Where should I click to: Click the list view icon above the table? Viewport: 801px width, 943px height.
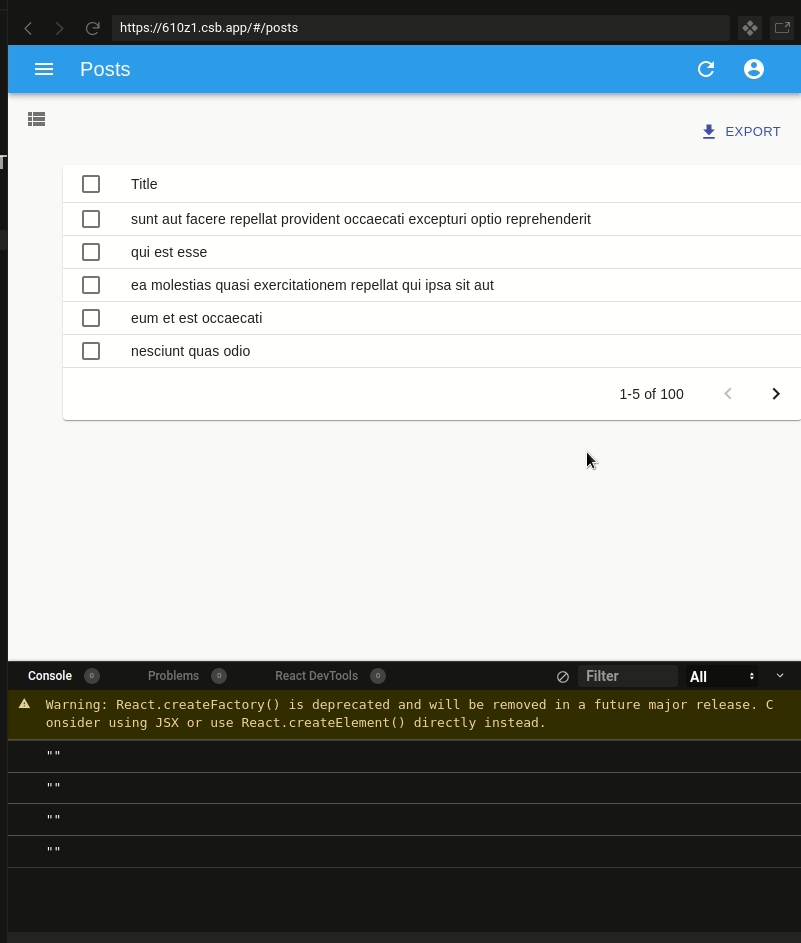(x=37, y=119)
